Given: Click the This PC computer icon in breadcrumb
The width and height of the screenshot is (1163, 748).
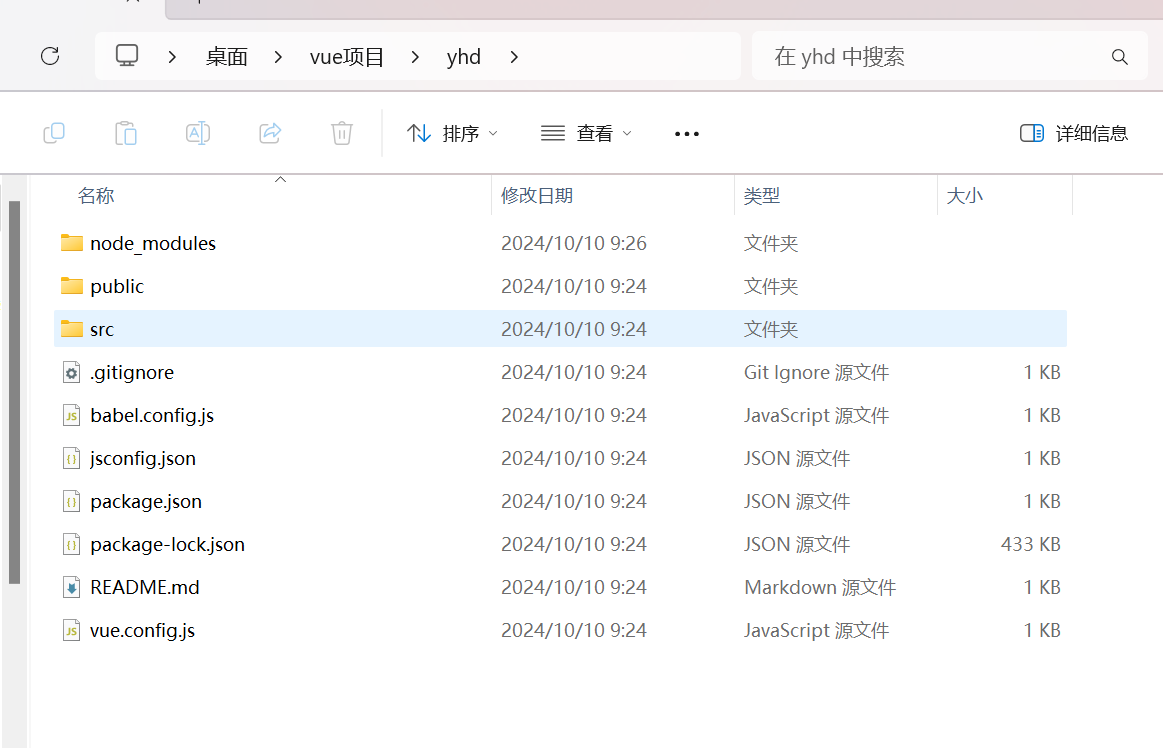Looking at the screenshot, I should (126, 56).
